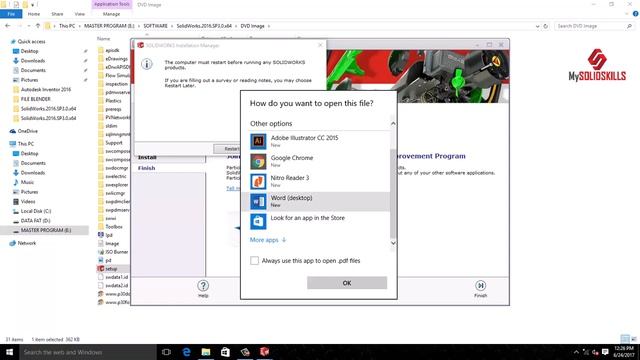Open Explorer help question icon

635,14
